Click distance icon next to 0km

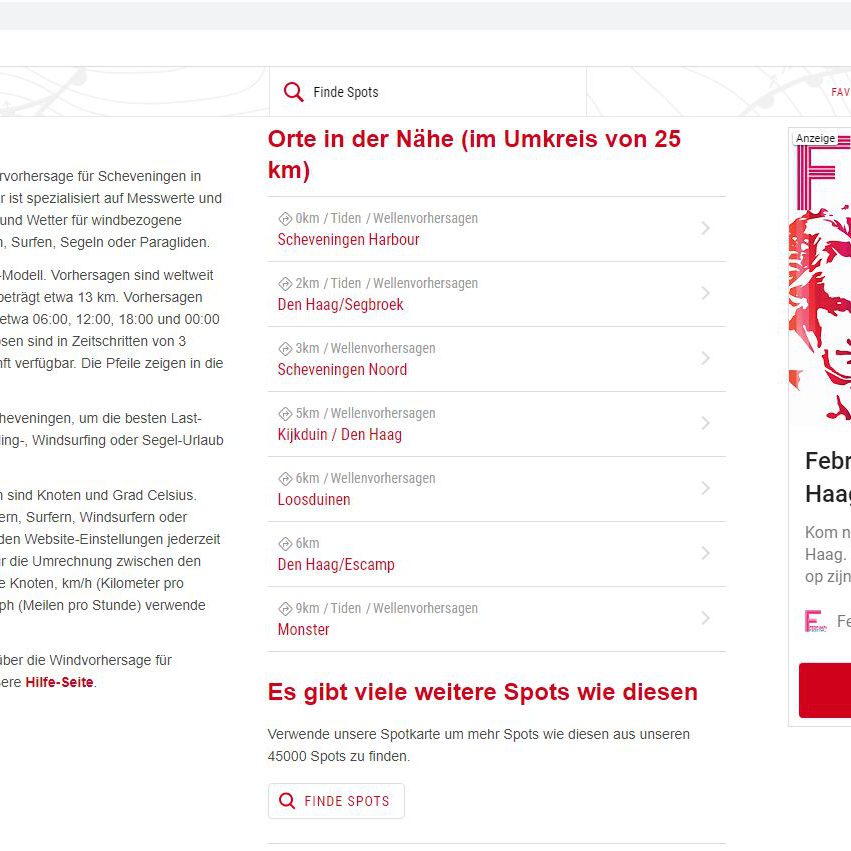click(285, 219)
